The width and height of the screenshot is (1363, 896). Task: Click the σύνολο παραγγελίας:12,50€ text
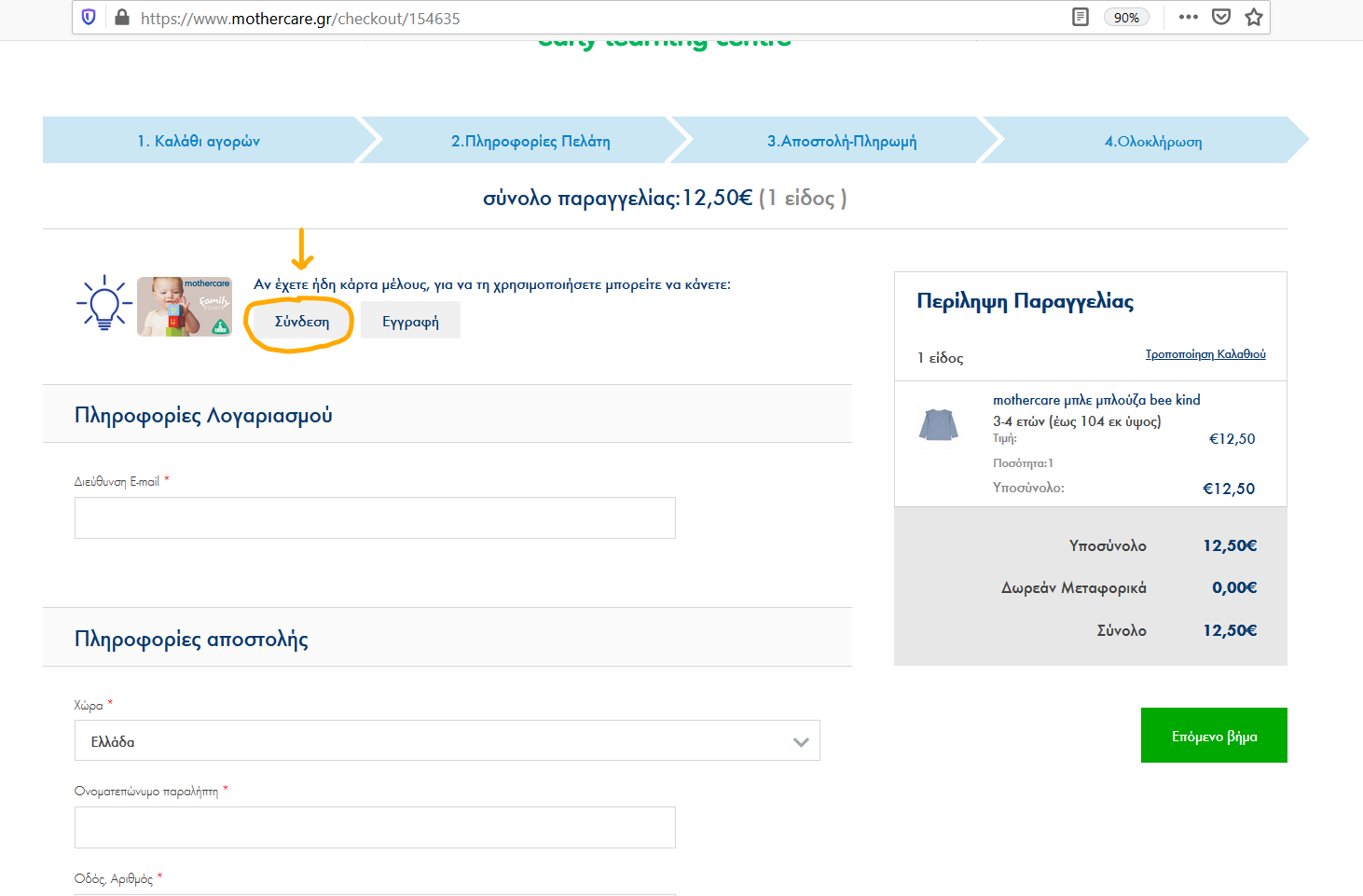pyautogui.click(x=617, y=198)
